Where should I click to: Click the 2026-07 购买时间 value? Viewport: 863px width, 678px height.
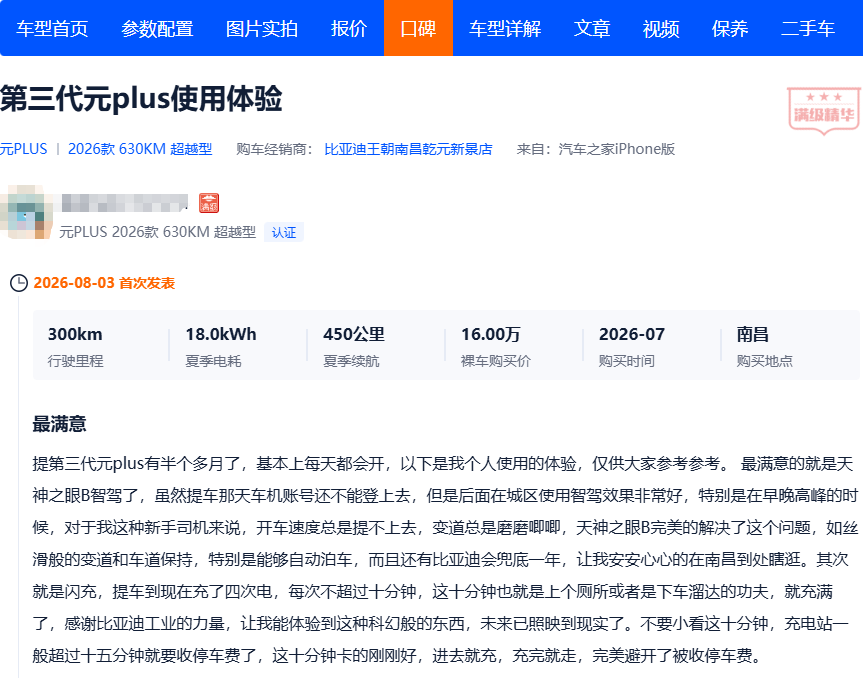(632, 334)
